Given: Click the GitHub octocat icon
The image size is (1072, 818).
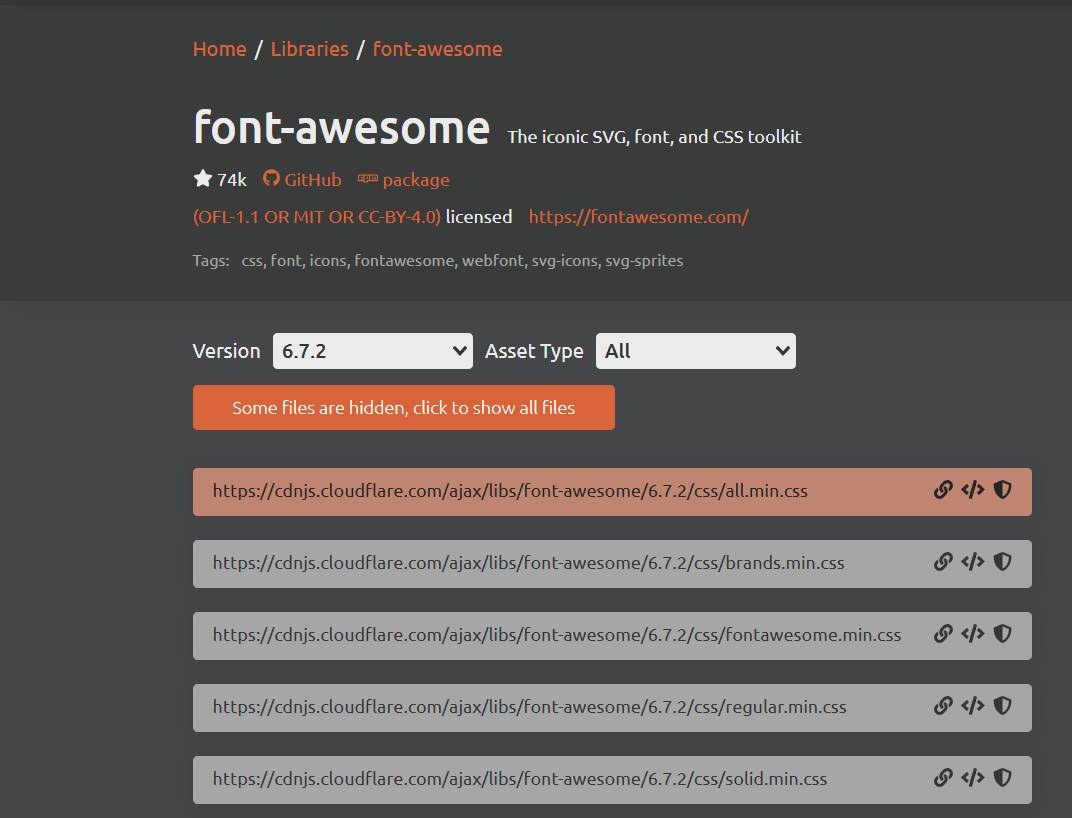Looking at the screenshot, I should coord(271,178).
